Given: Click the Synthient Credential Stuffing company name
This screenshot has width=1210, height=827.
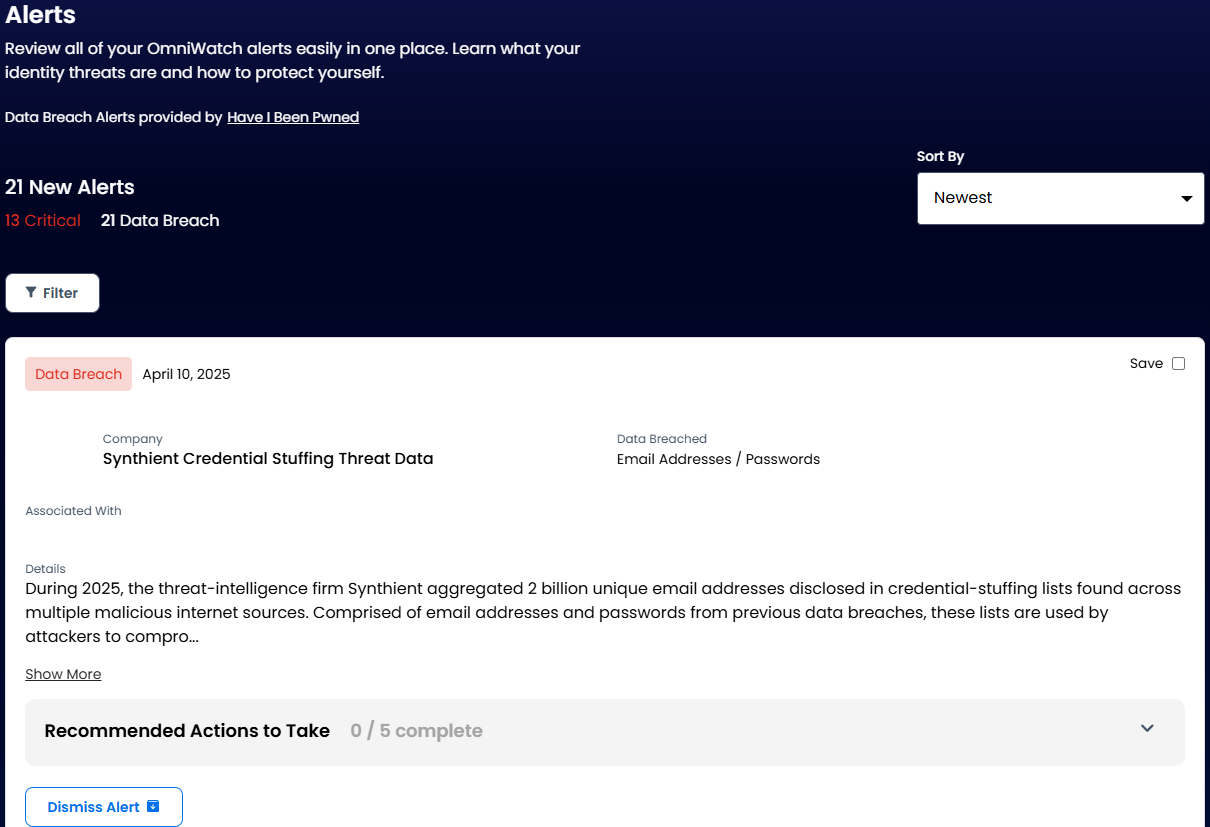Looking at the screenshot, I should (x=268, y=458).
